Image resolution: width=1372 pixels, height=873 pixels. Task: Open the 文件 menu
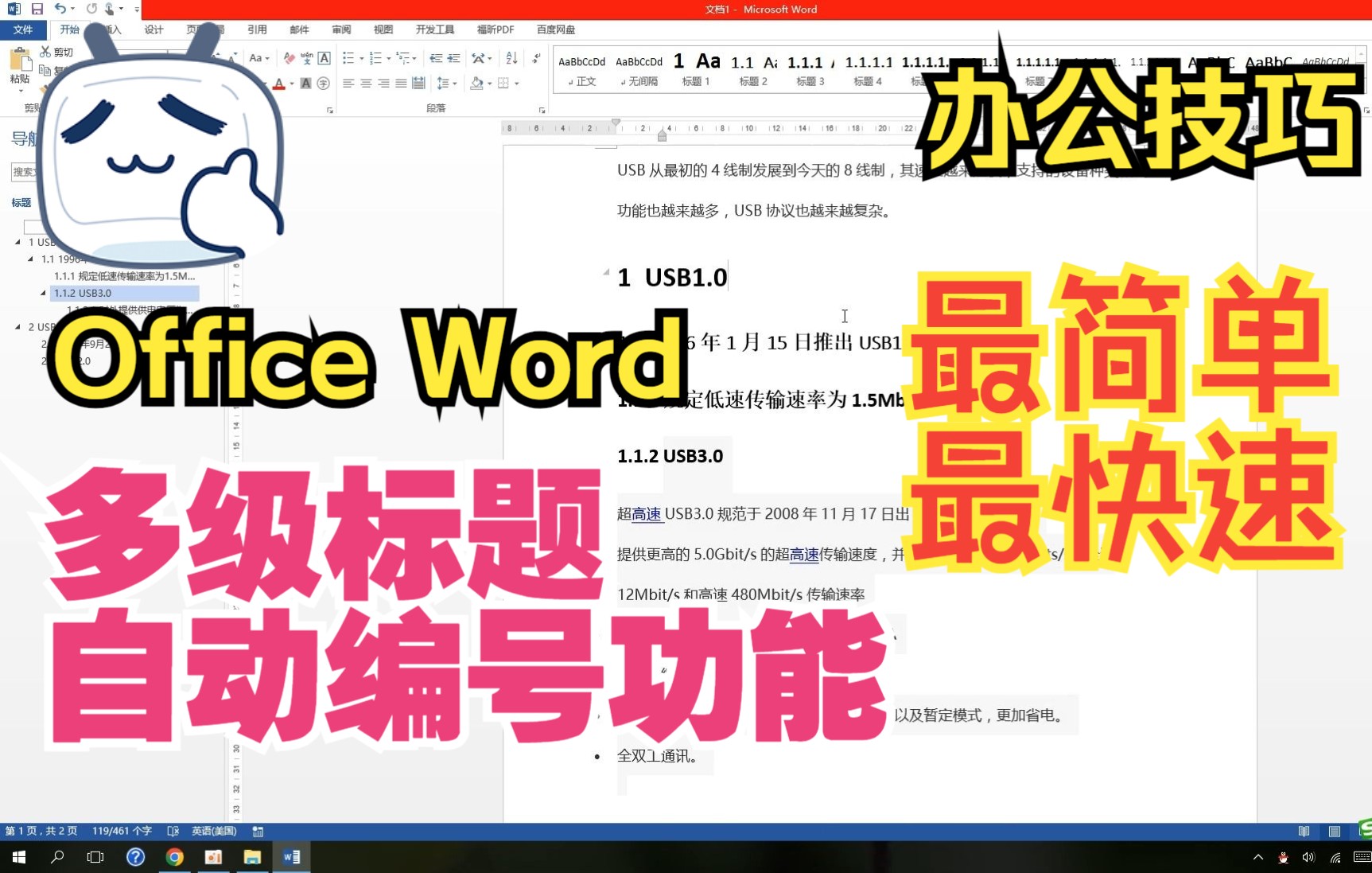coord(22,29)
